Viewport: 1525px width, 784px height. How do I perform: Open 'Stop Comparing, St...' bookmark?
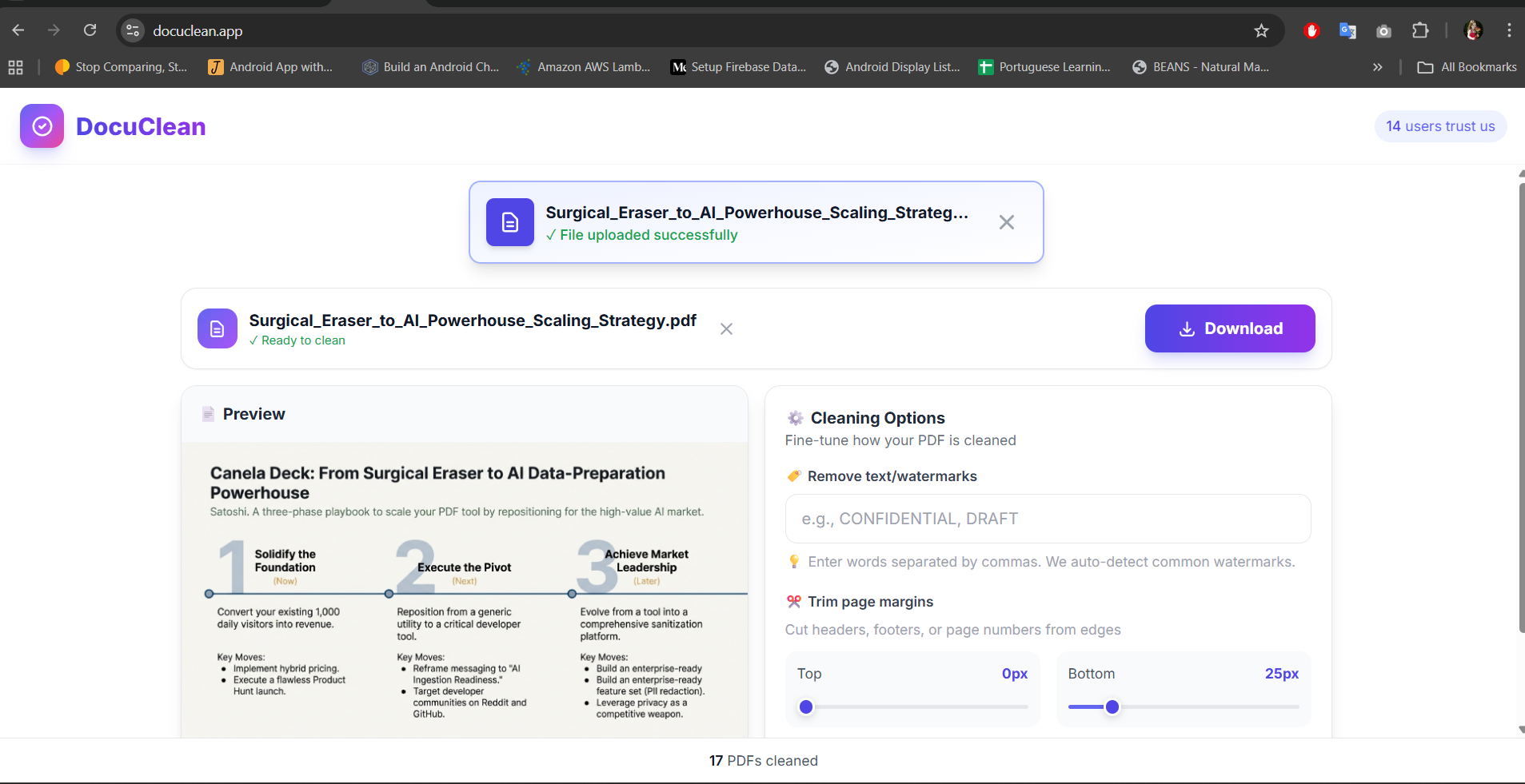(x=121, y=67)
